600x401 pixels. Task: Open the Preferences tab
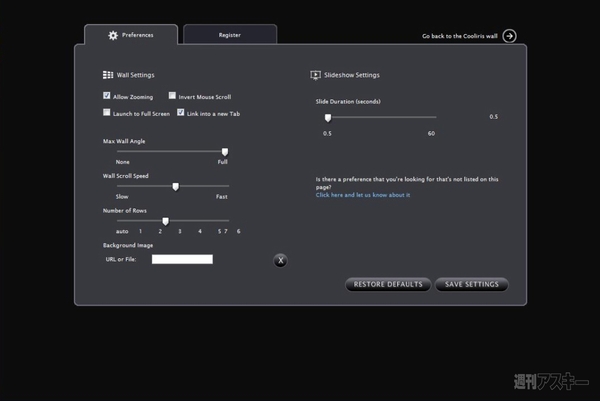[131, 35]
